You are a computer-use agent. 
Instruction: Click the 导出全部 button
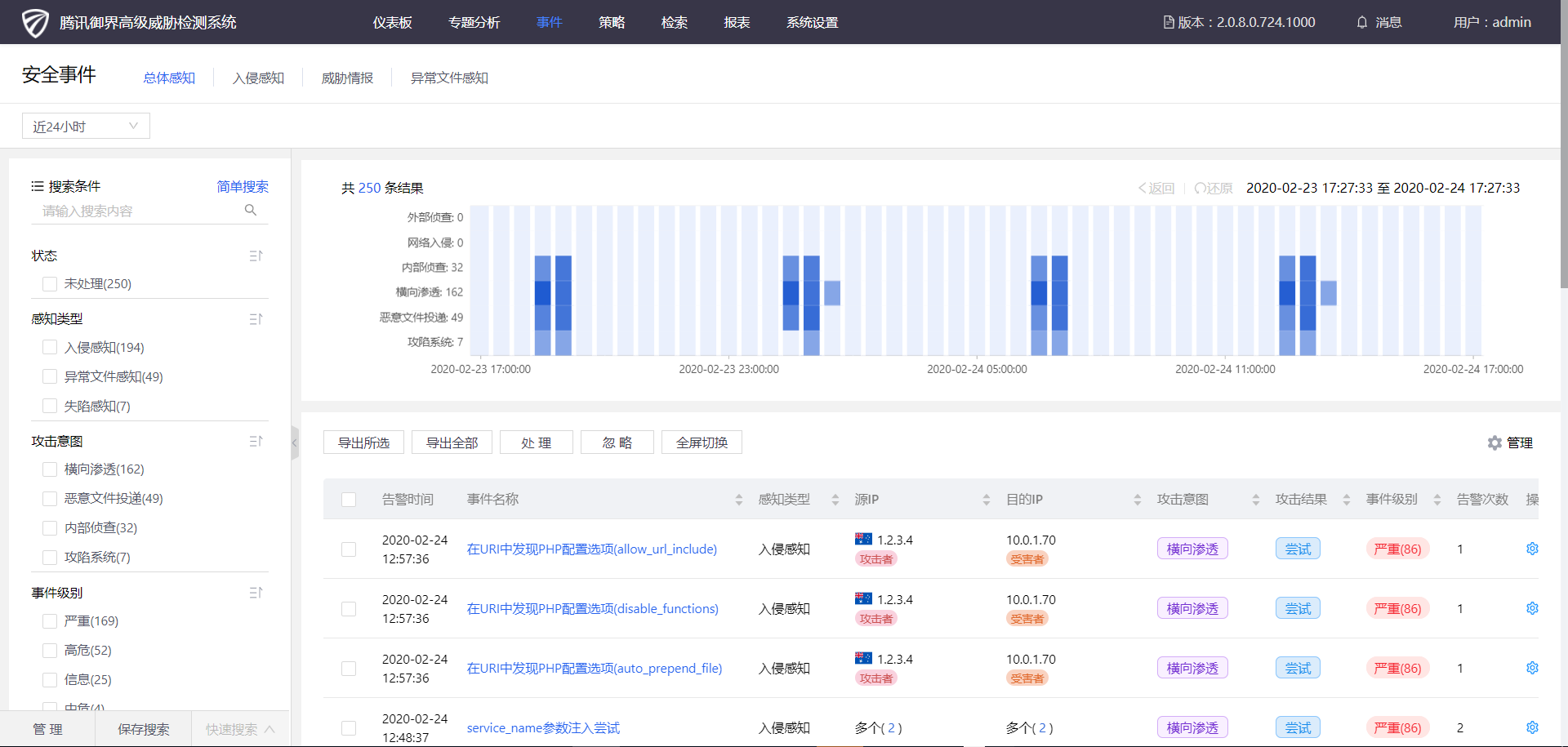[x=452, y=442]
